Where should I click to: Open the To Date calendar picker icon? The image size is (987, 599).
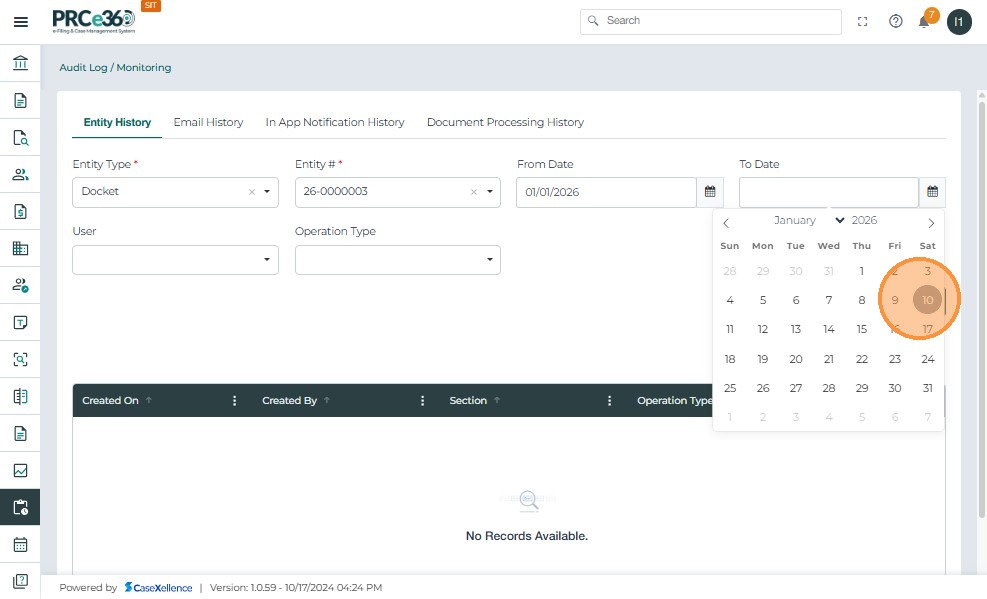(932, 192)
